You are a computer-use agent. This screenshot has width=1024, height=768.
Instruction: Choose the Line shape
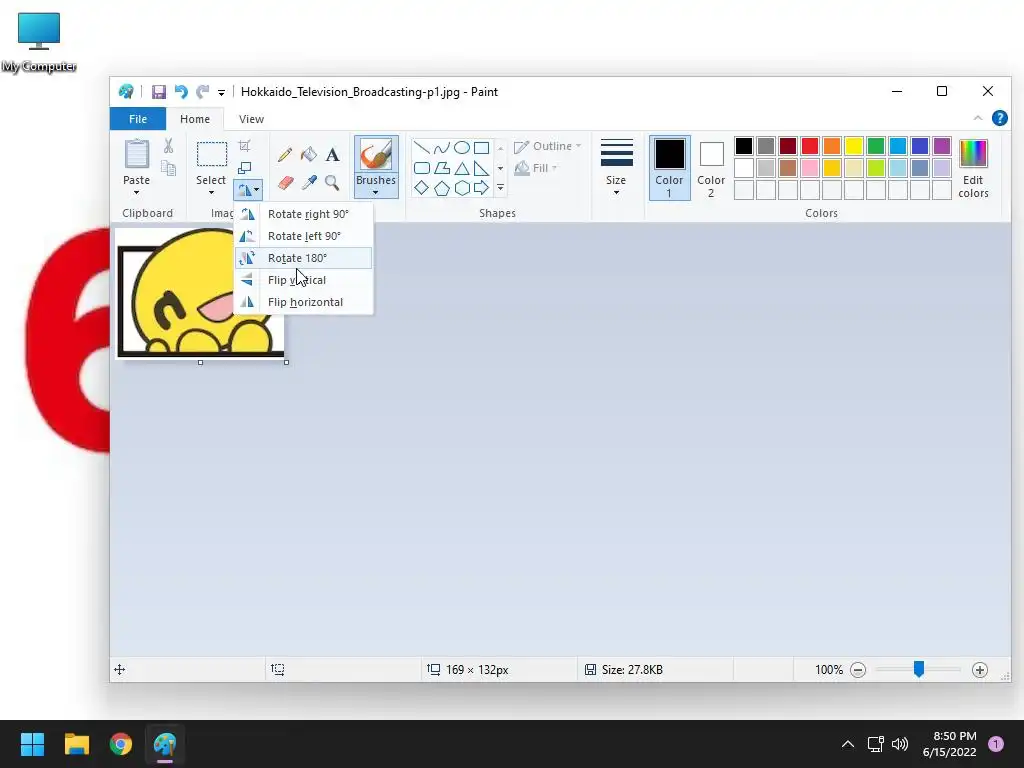[422, 148]
